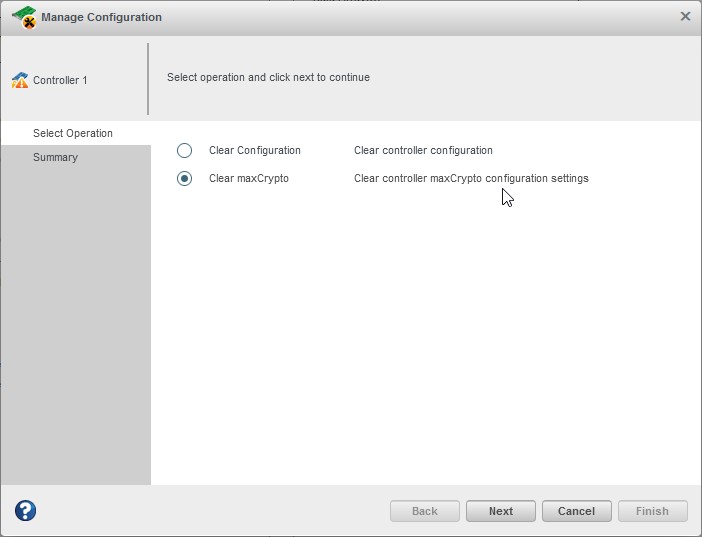Viewport: 702px width, 537px height.
Task: Click the Cancel button
Action: [x=576, y=511]
